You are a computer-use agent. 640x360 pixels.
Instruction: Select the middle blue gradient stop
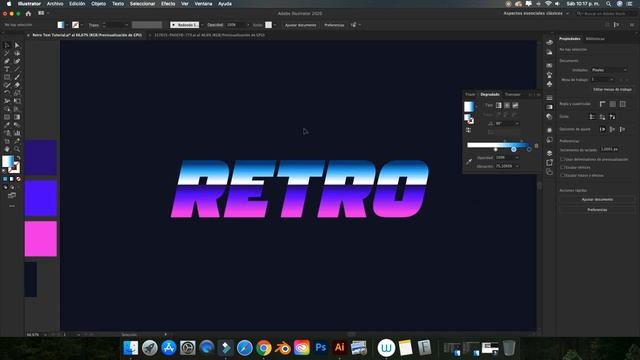pos(513,149)
